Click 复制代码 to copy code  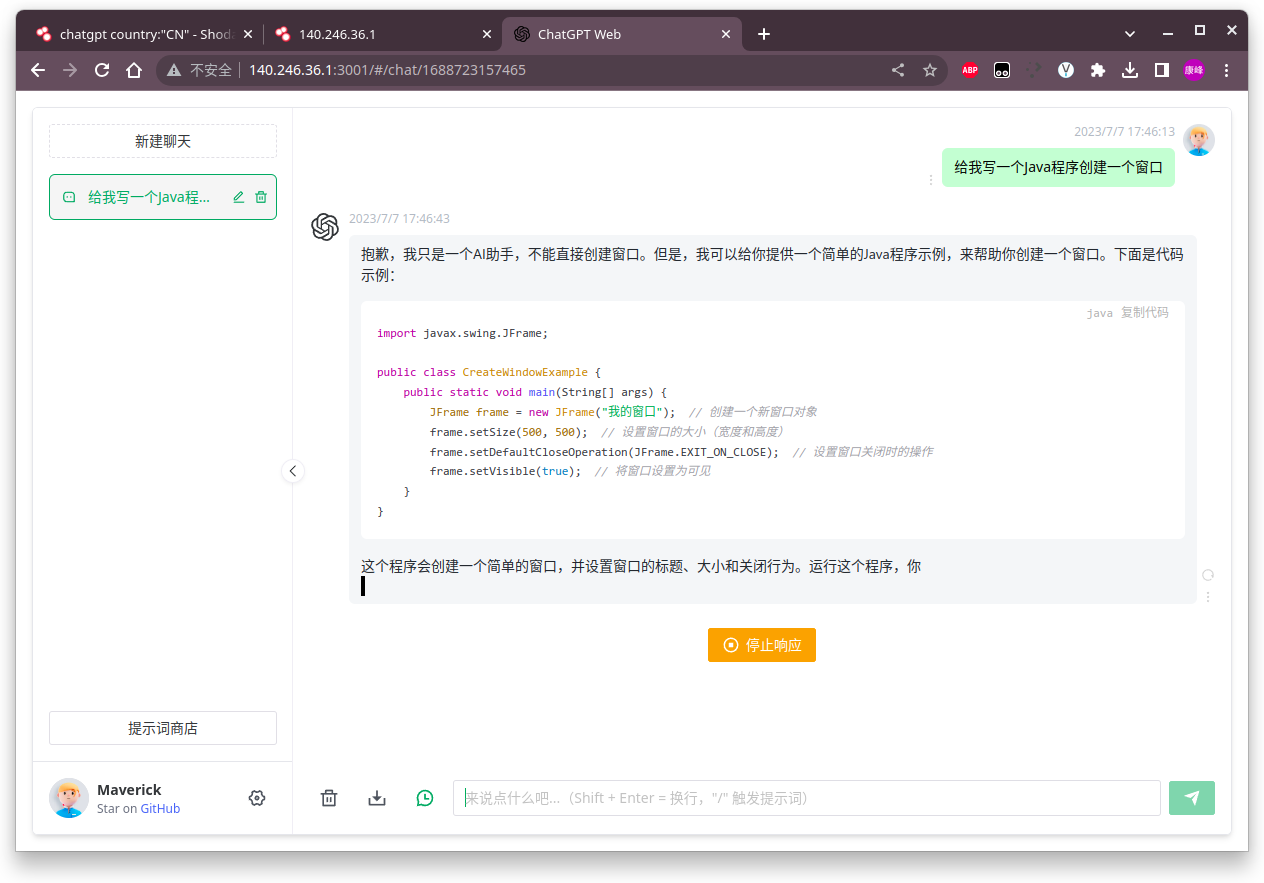(x=1144, y=313)
